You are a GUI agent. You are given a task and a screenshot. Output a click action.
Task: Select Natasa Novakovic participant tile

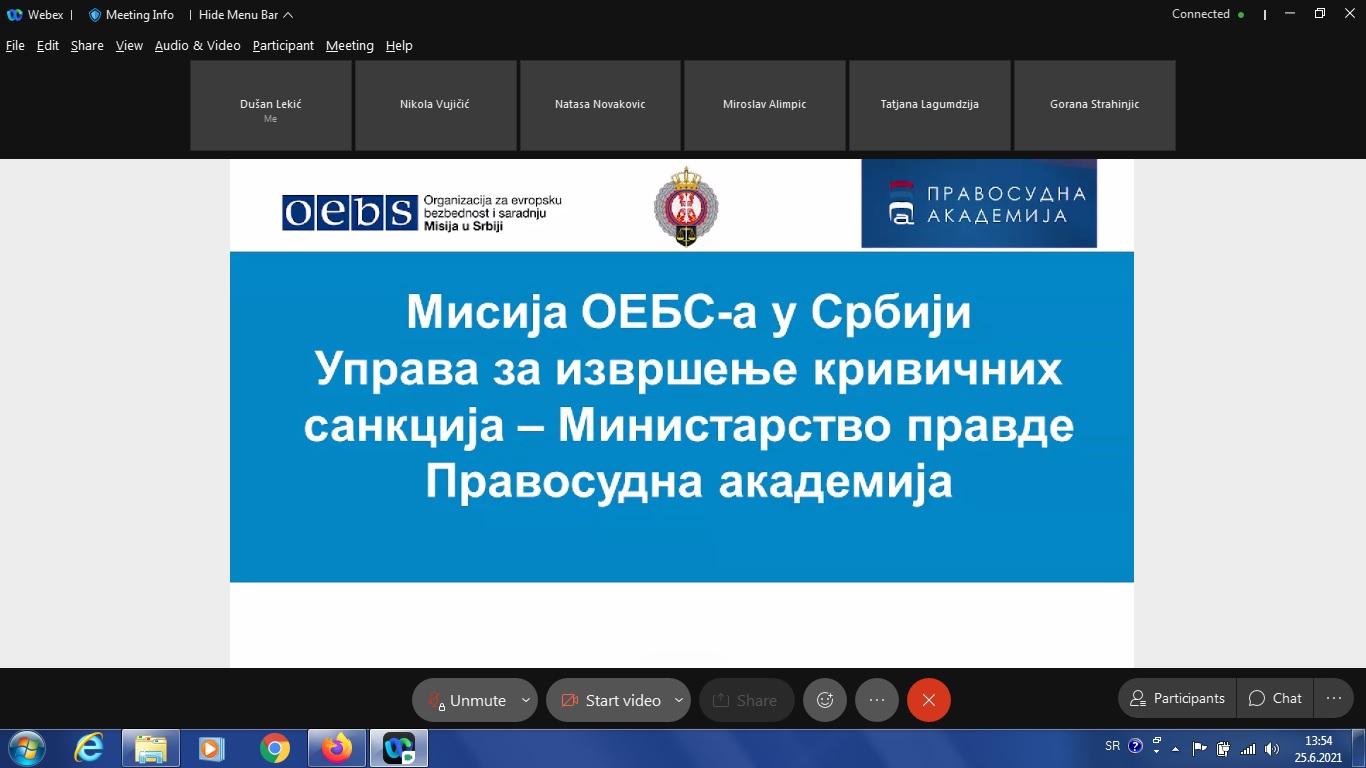click(x=600, y=105)
